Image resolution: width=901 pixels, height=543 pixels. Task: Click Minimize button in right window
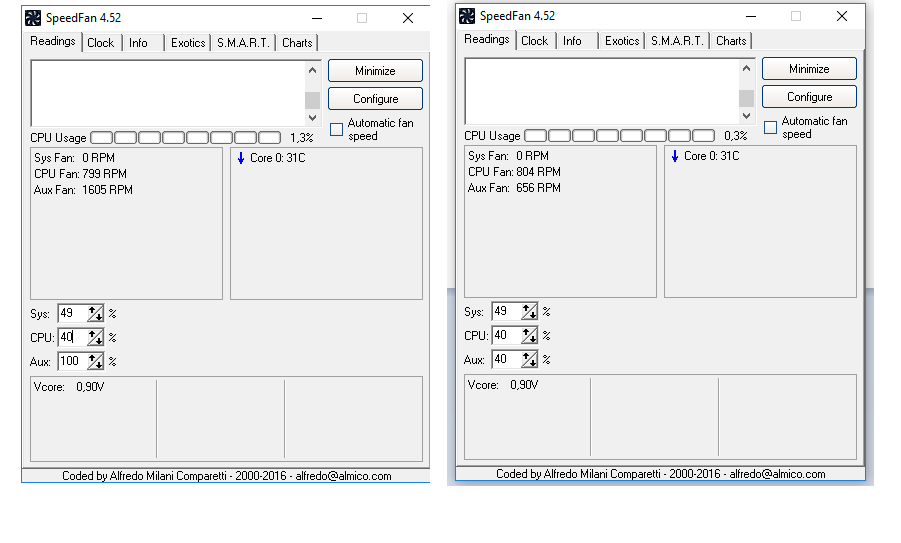click(809, 69)
